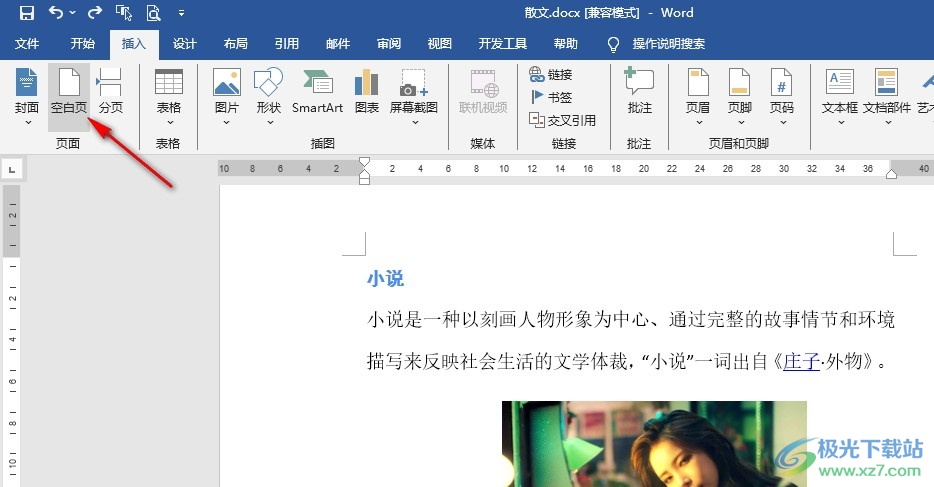
Task: Switch to the 审阅 tab
Action: click(x=388, y=43)
